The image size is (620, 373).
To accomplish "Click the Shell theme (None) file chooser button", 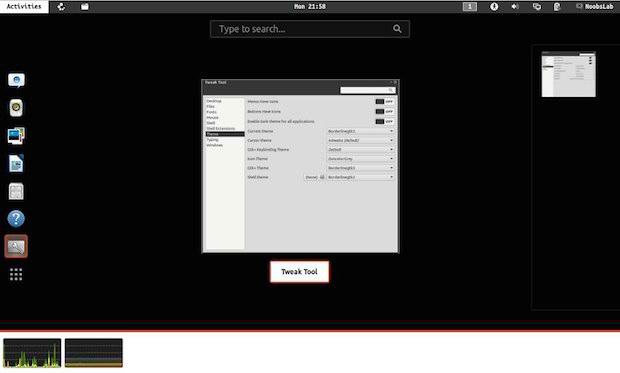I will click(x=314, y=177).
